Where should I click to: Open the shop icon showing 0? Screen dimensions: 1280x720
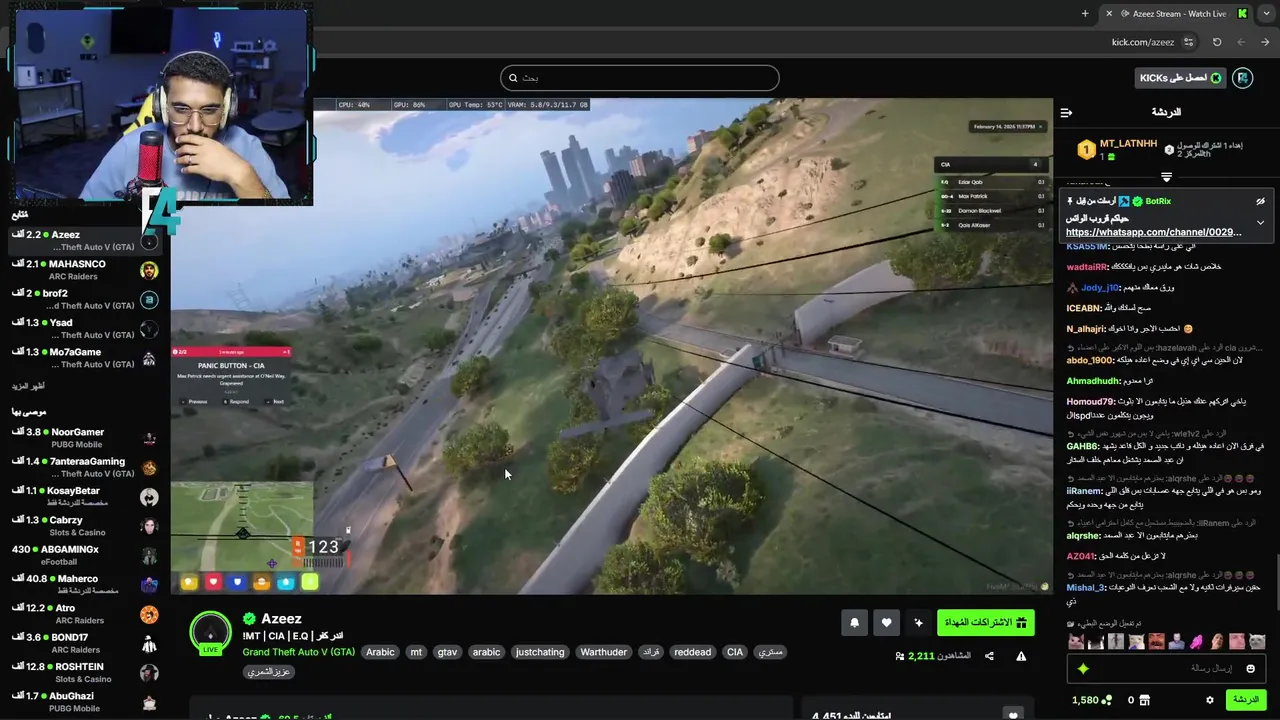coord(1138,700)
